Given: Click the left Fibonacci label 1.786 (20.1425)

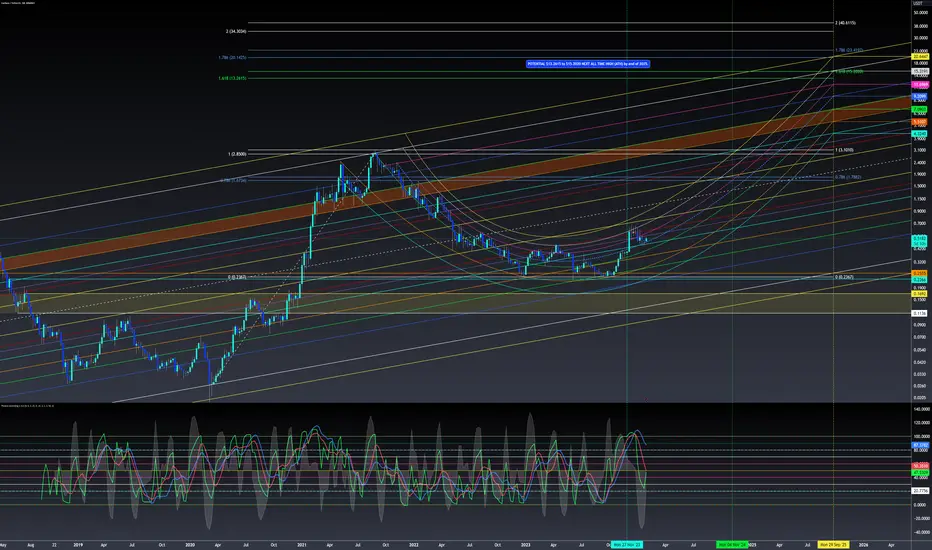Looking at the screenshot, I should click(x=232, y=58).
